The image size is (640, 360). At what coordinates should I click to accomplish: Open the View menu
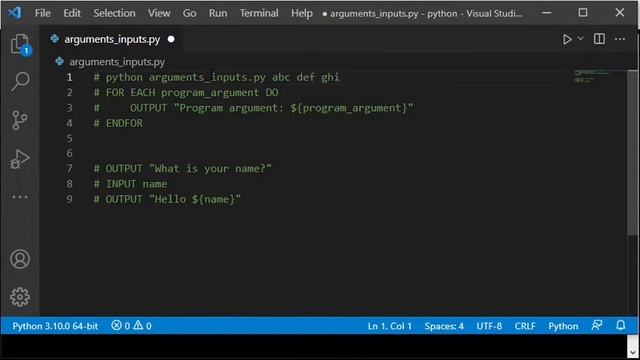click(x=159, y=13)
